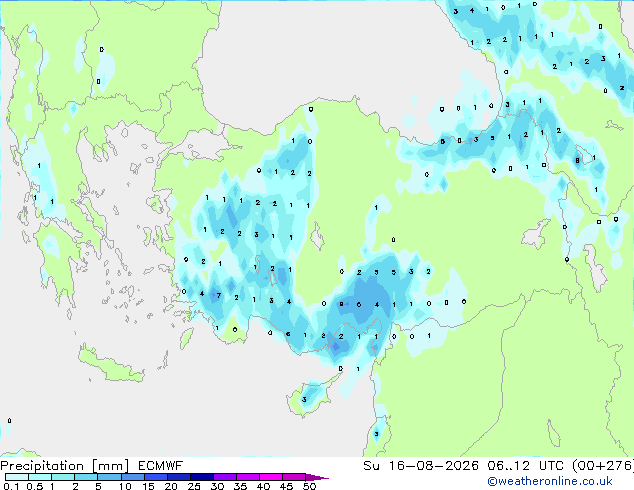Screen dimensions: 634x490
Task: Click the legend swatch between 10 and 15
Action: coord(132,477)
